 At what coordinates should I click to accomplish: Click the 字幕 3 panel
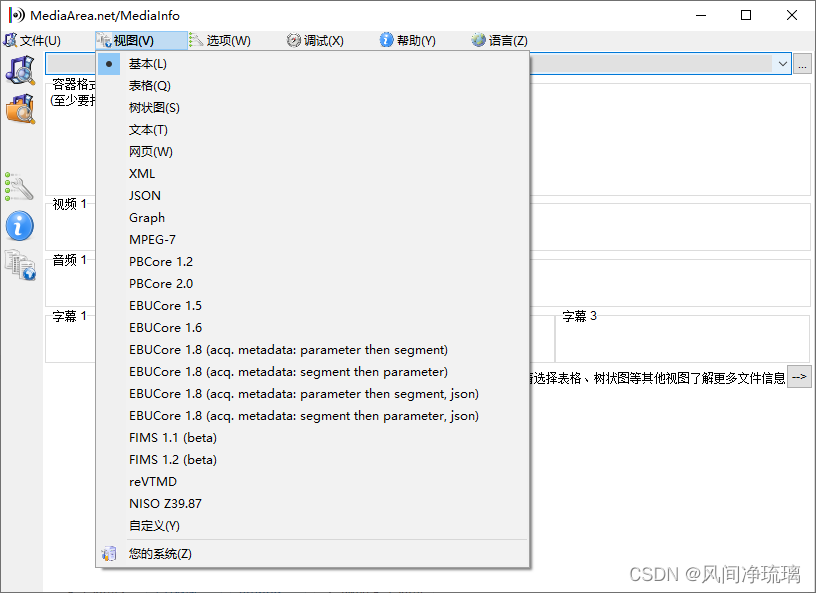(682, 337)
